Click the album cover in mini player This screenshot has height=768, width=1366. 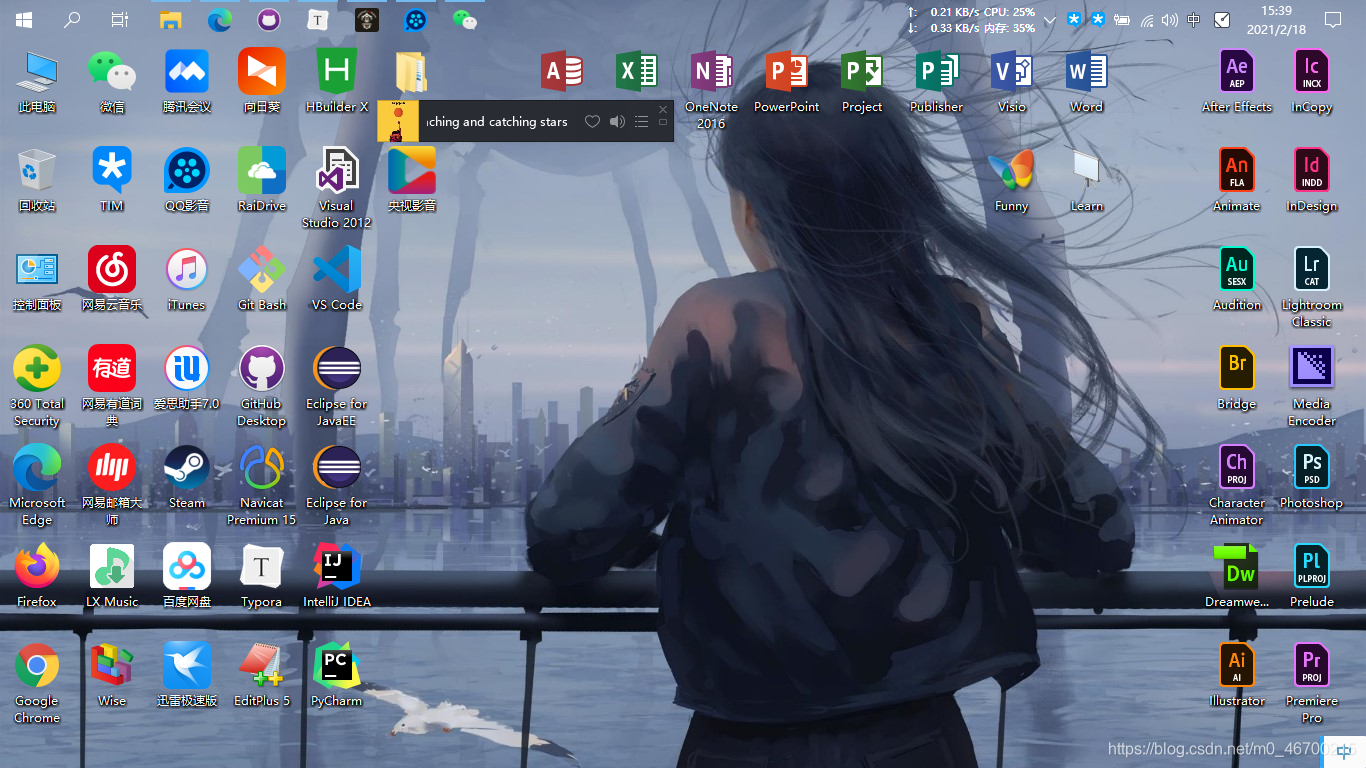tap(397, 120)
